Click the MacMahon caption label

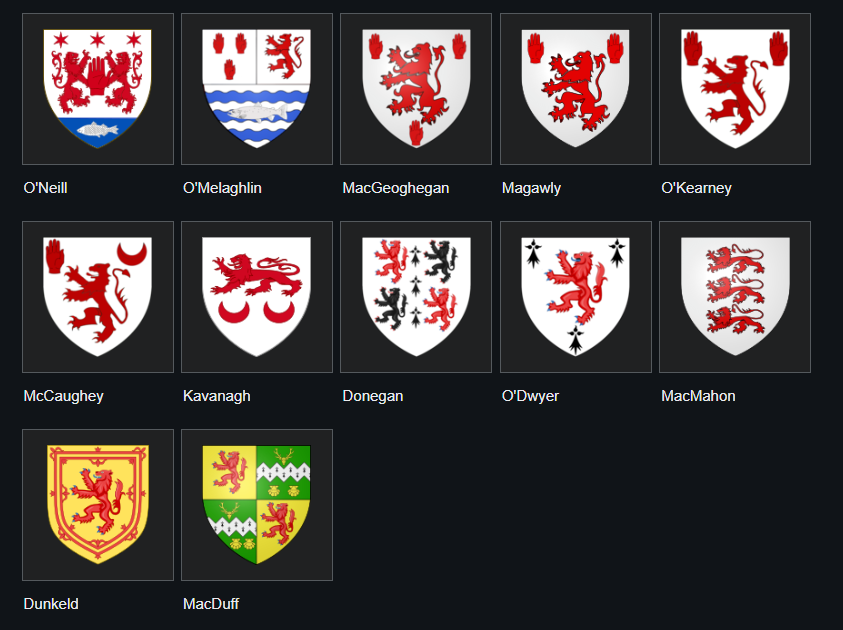[x=698, y=396]
